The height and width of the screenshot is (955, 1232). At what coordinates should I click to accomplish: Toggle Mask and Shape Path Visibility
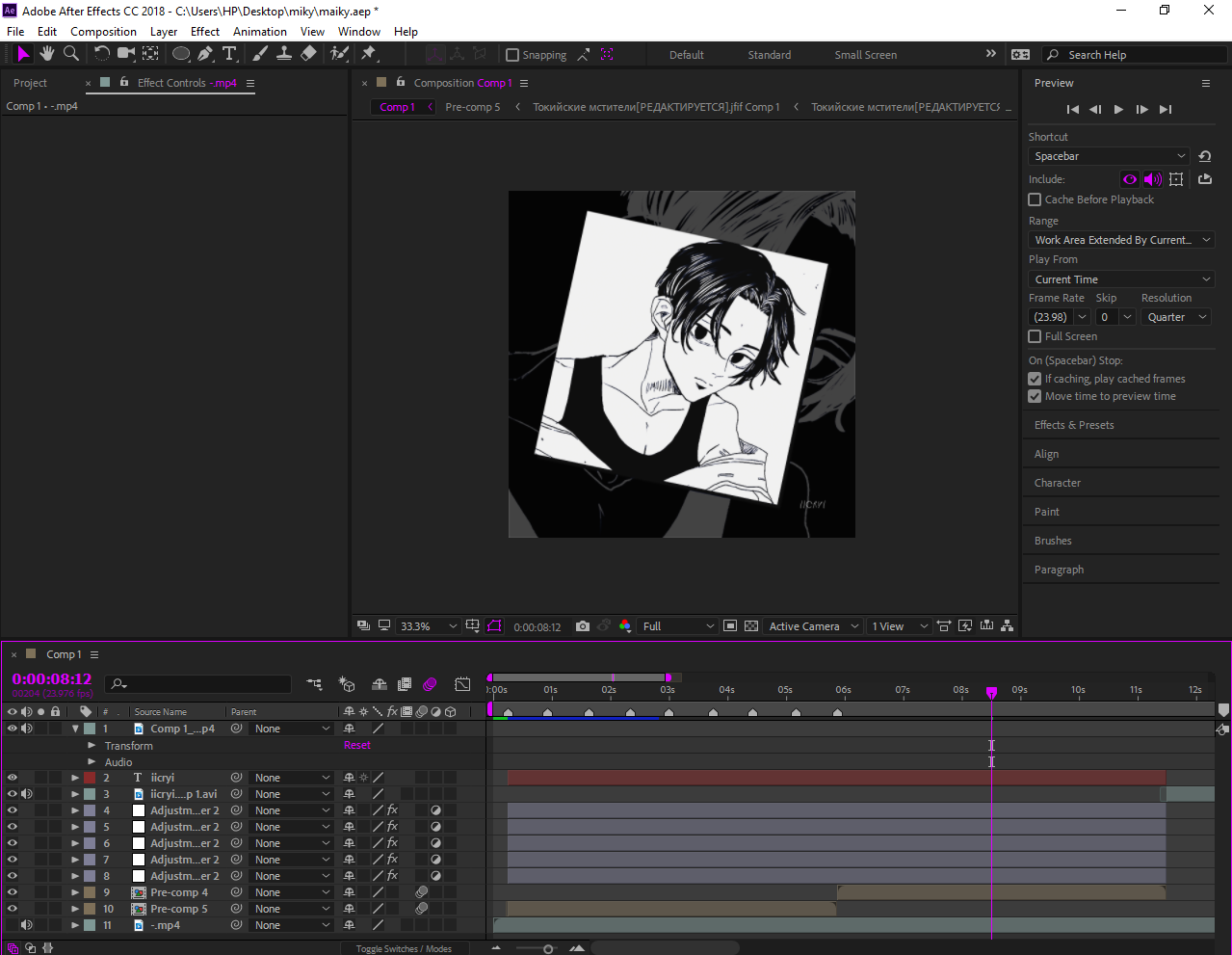[x=494, y=626]
